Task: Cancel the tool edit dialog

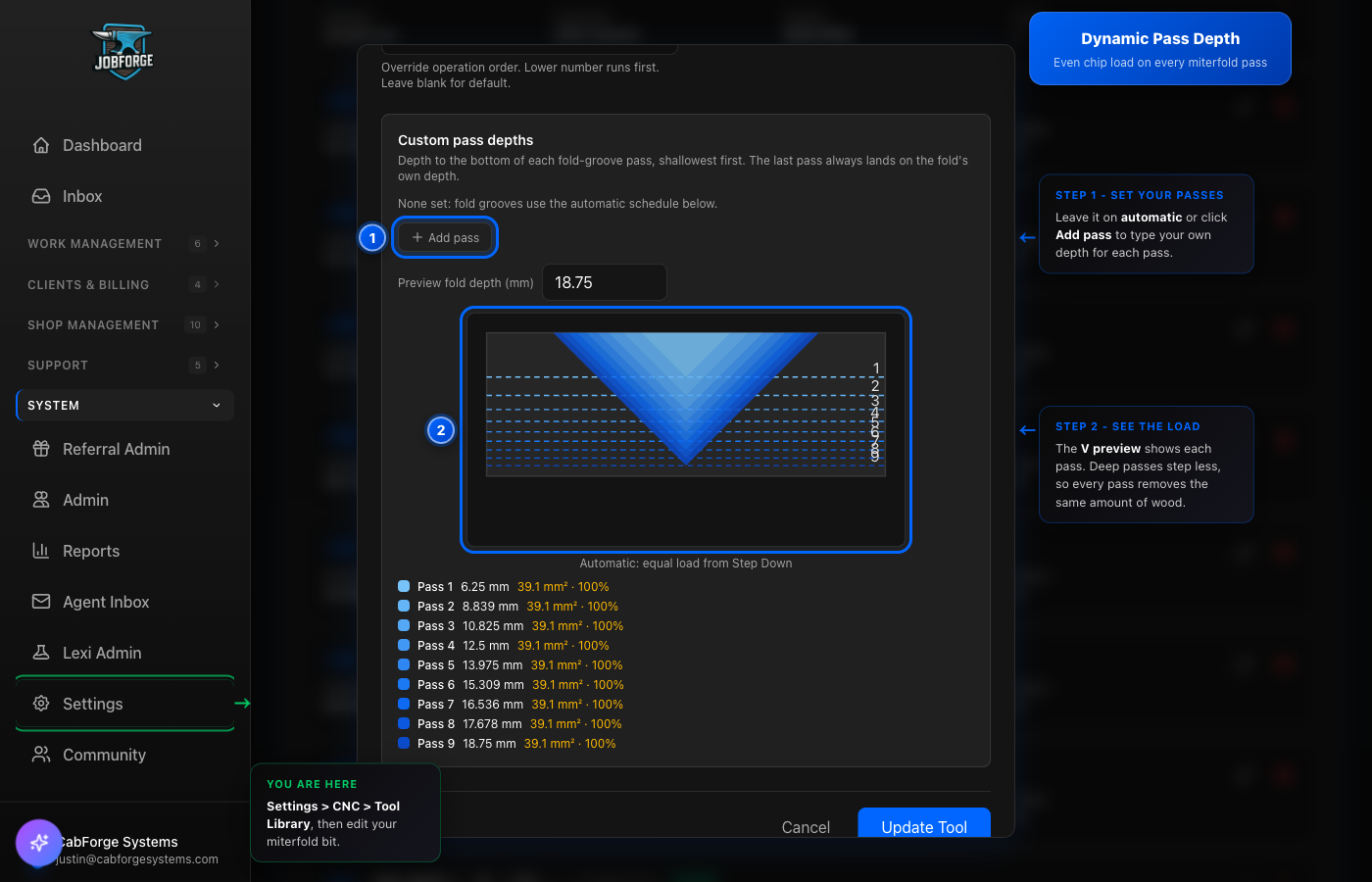Action: (806, 827)
